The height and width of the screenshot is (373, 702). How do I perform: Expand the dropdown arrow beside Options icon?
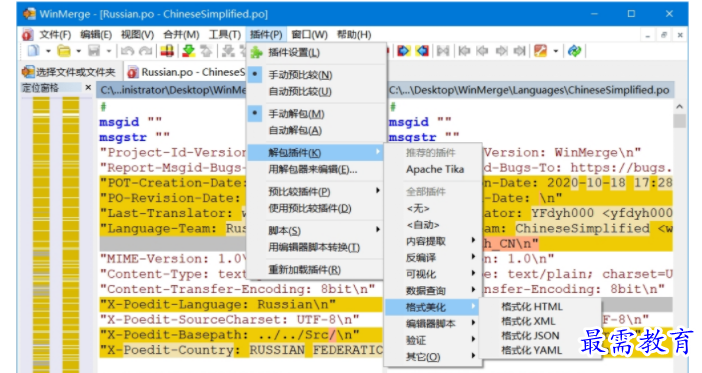click(556, 51)
